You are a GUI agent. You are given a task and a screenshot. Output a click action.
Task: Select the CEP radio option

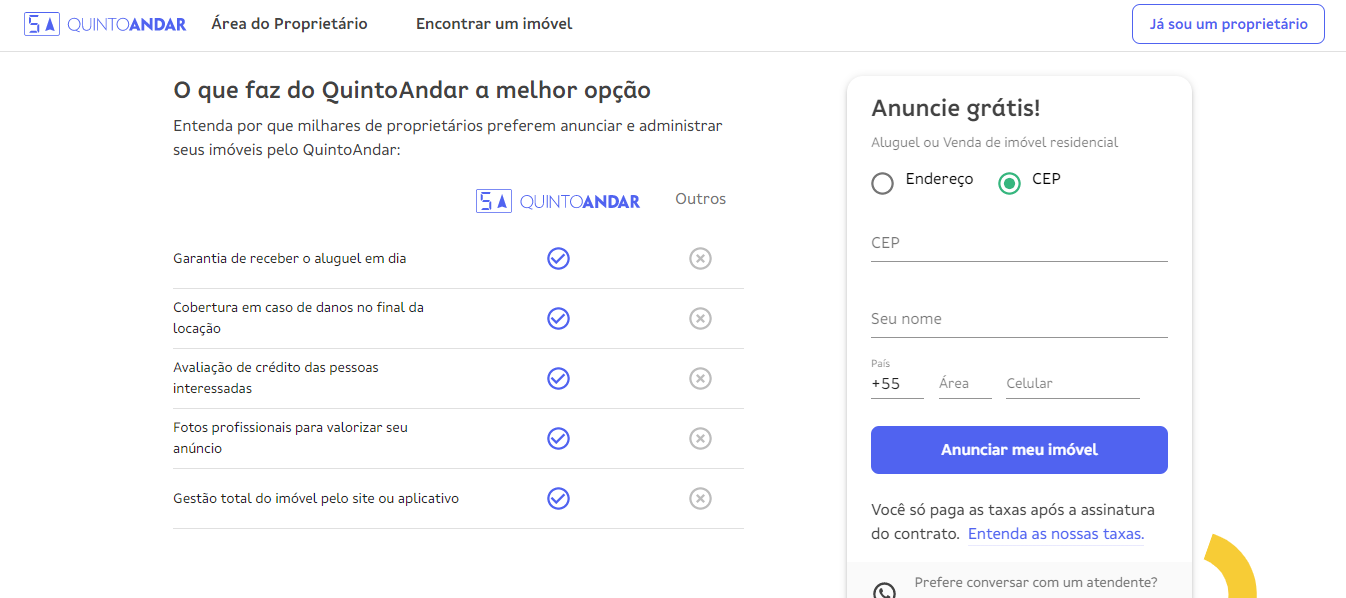pos(1009,183)
